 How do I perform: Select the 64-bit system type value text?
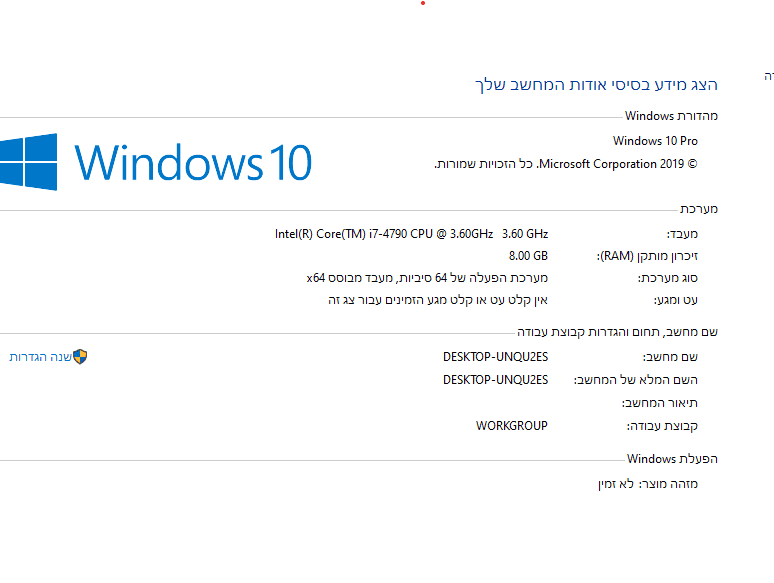(x=427, y=278)
